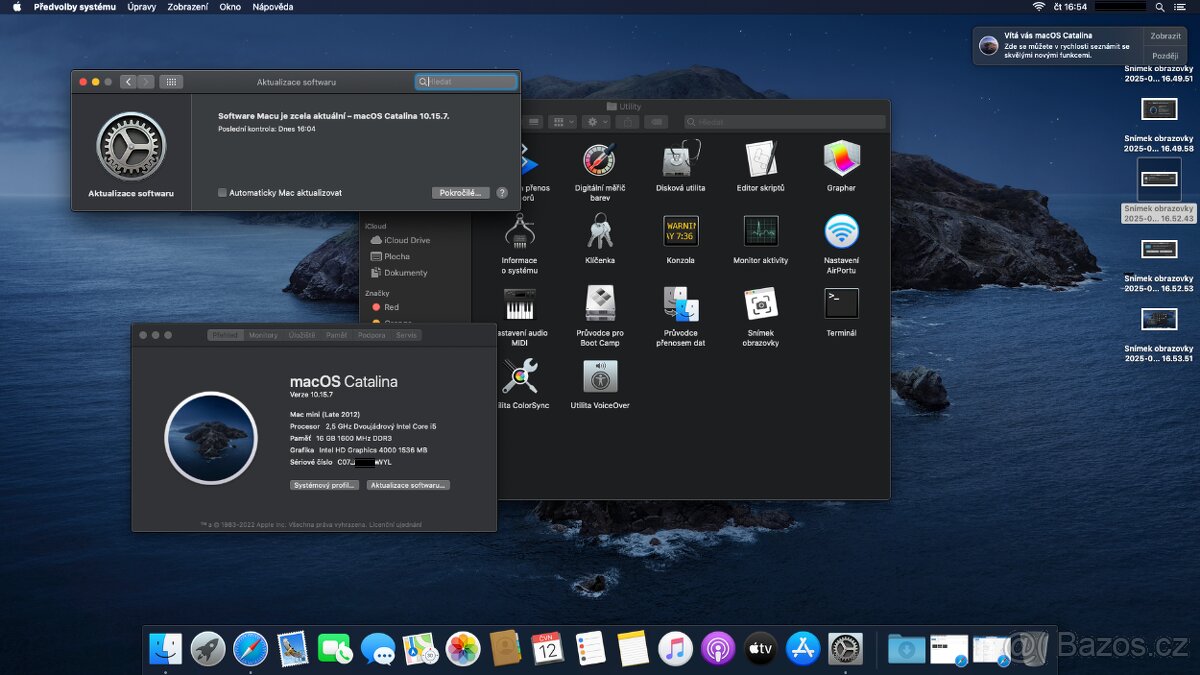The height and width of the screenshot is (675, 1200).
Task: Switch to Paměť tab in About This Mac
Action: pos(337,335)
